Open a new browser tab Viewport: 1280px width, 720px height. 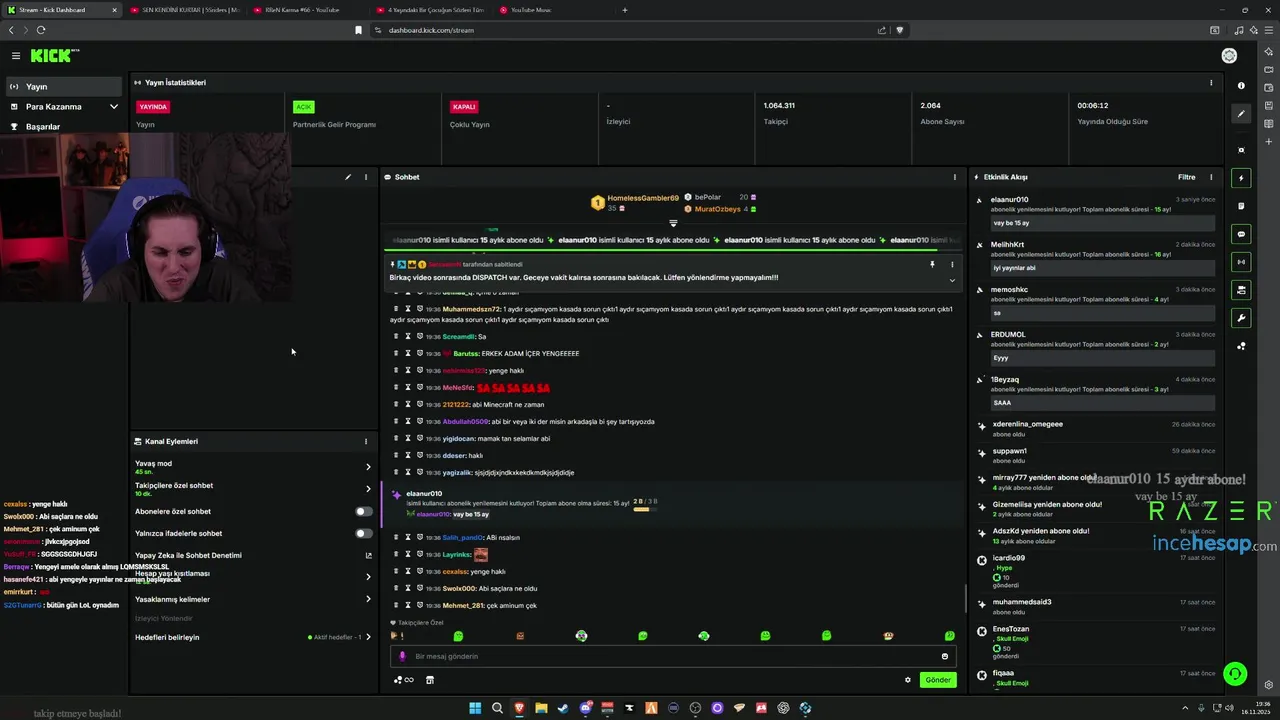[x=625, y=10]
